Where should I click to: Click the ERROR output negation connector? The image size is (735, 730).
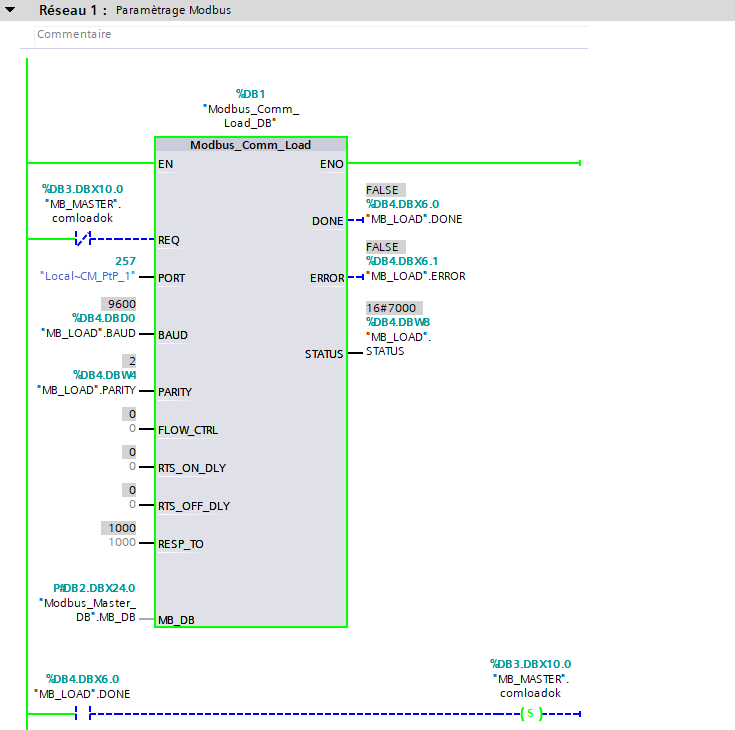point(354,277)
